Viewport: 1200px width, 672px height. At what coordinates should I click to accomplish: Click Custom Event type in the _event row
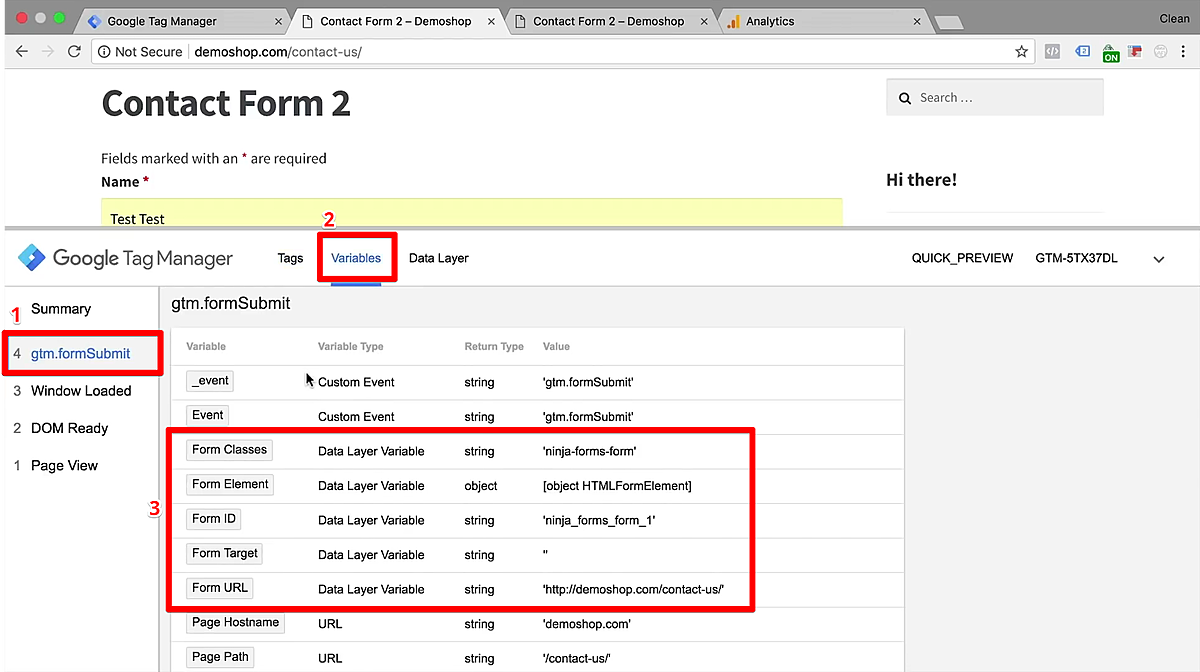point(356,382)
